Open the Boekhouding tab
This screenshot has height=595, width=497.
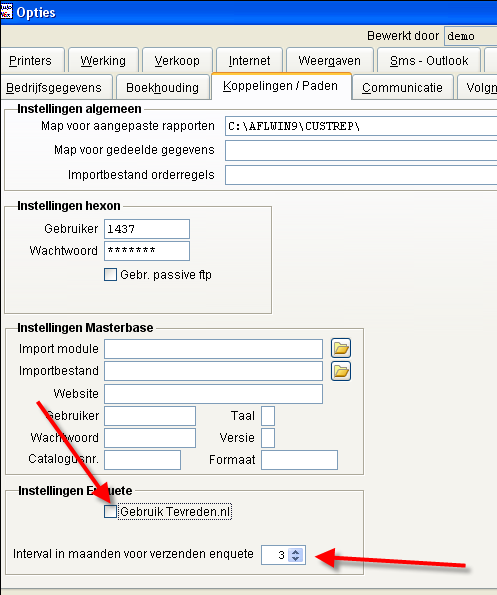click(163, 88)
